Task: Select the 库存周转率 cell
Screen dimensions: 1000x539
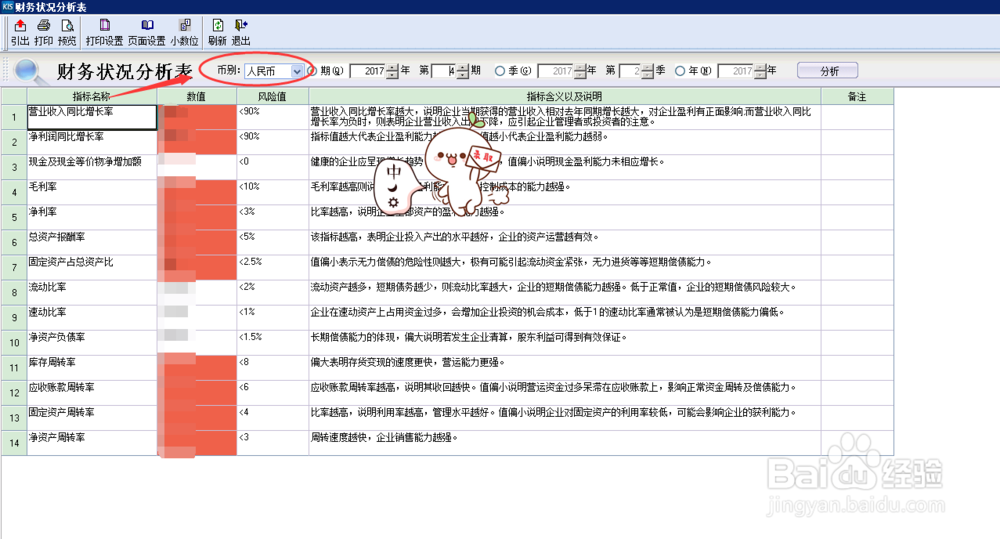Action: (x=92, y=367)
